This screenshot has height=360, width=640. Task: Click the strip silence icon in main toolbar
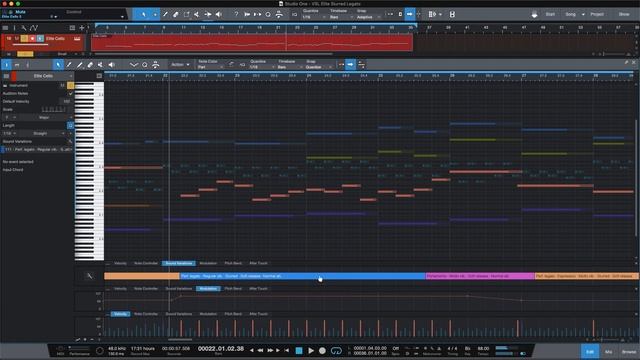point(279,14)
